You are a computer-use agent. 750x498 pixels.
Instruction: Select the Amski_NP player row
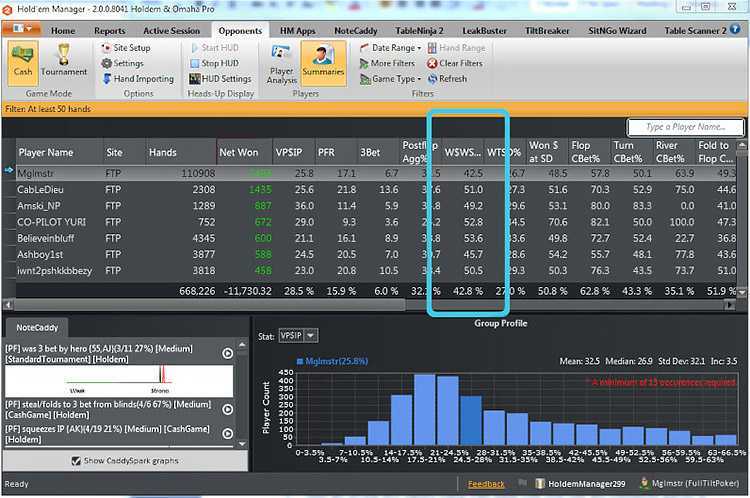(x=376, y=206)
